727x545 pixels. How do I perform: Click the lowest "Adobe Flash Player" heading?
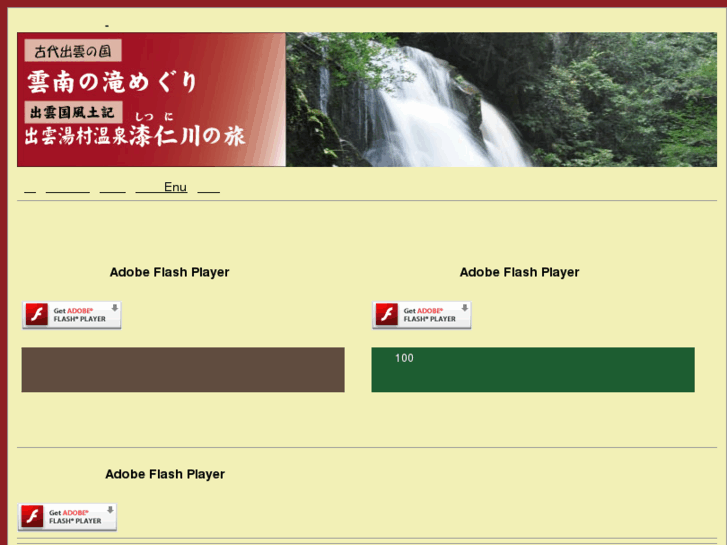165,474
